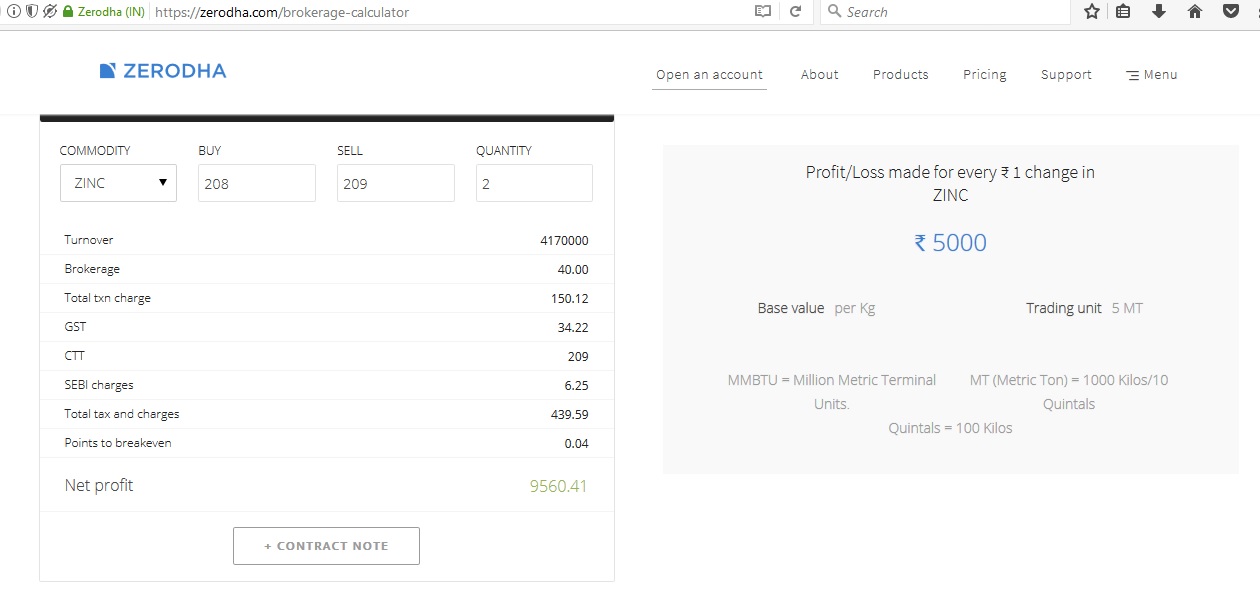The height and width of the screenshot is (601, 1260).
Task: Save the page to Pocket icon
Action: pyautogui.click(x=1231, y=12)
